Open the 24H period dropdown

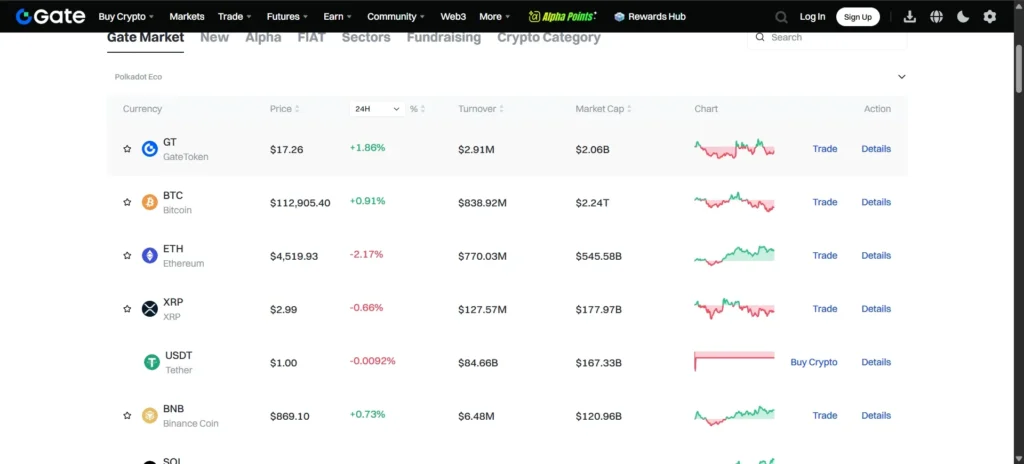click(x=377, y=109)
